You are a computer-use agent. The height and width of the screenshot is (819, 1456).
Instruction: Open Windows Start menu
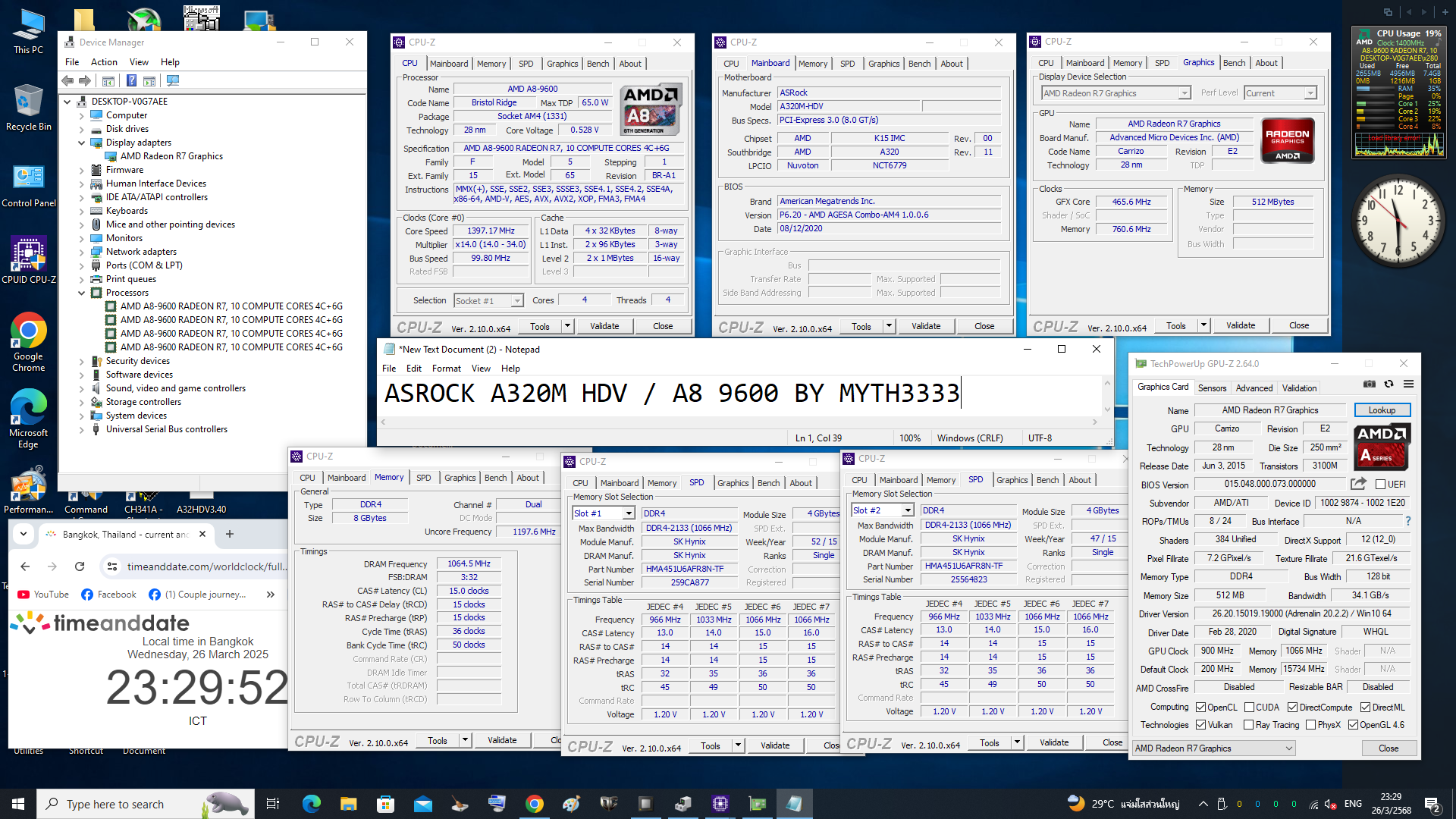18,804
